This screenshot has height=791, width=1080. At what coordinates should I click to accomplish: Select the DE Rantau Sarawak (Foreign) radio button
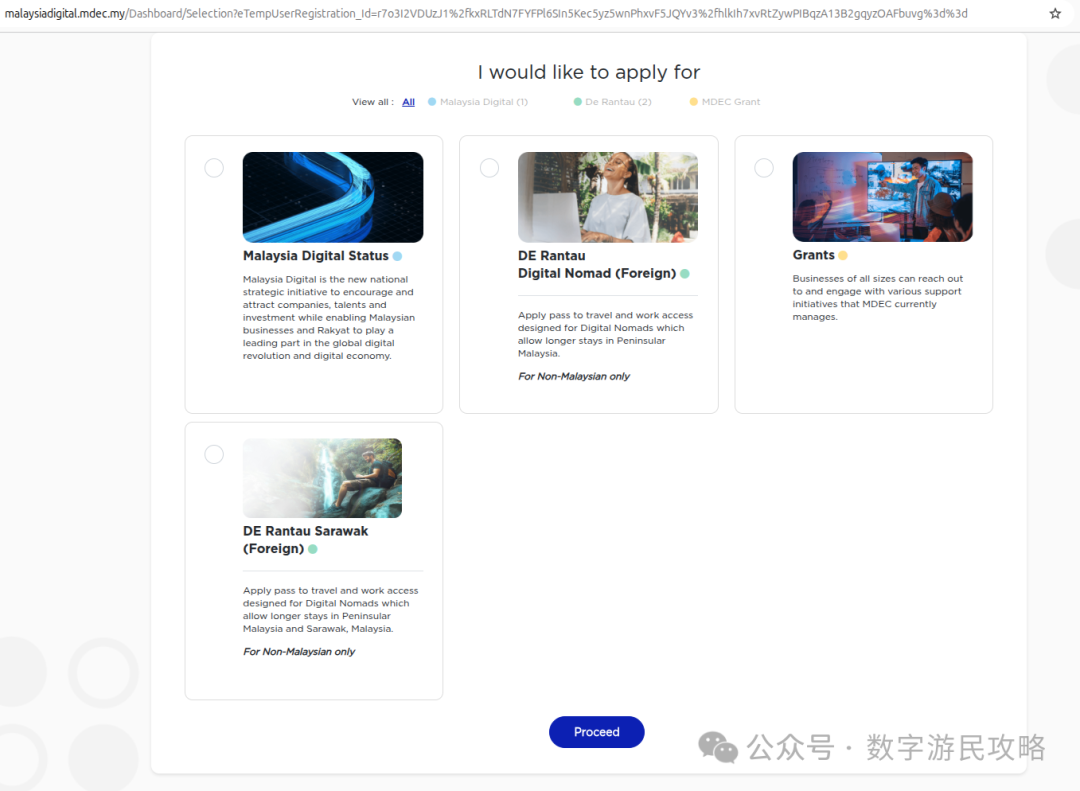click(x=214, y=455)
